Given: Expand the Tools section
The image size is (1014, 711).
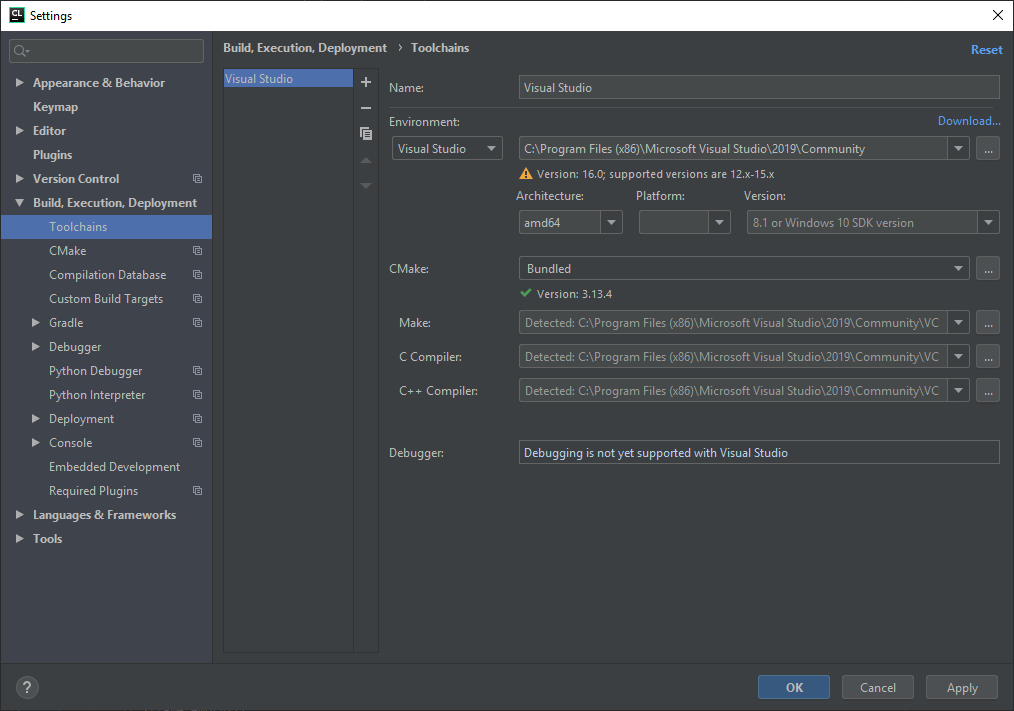Looking at the screenshot, I should pos(19,538).
